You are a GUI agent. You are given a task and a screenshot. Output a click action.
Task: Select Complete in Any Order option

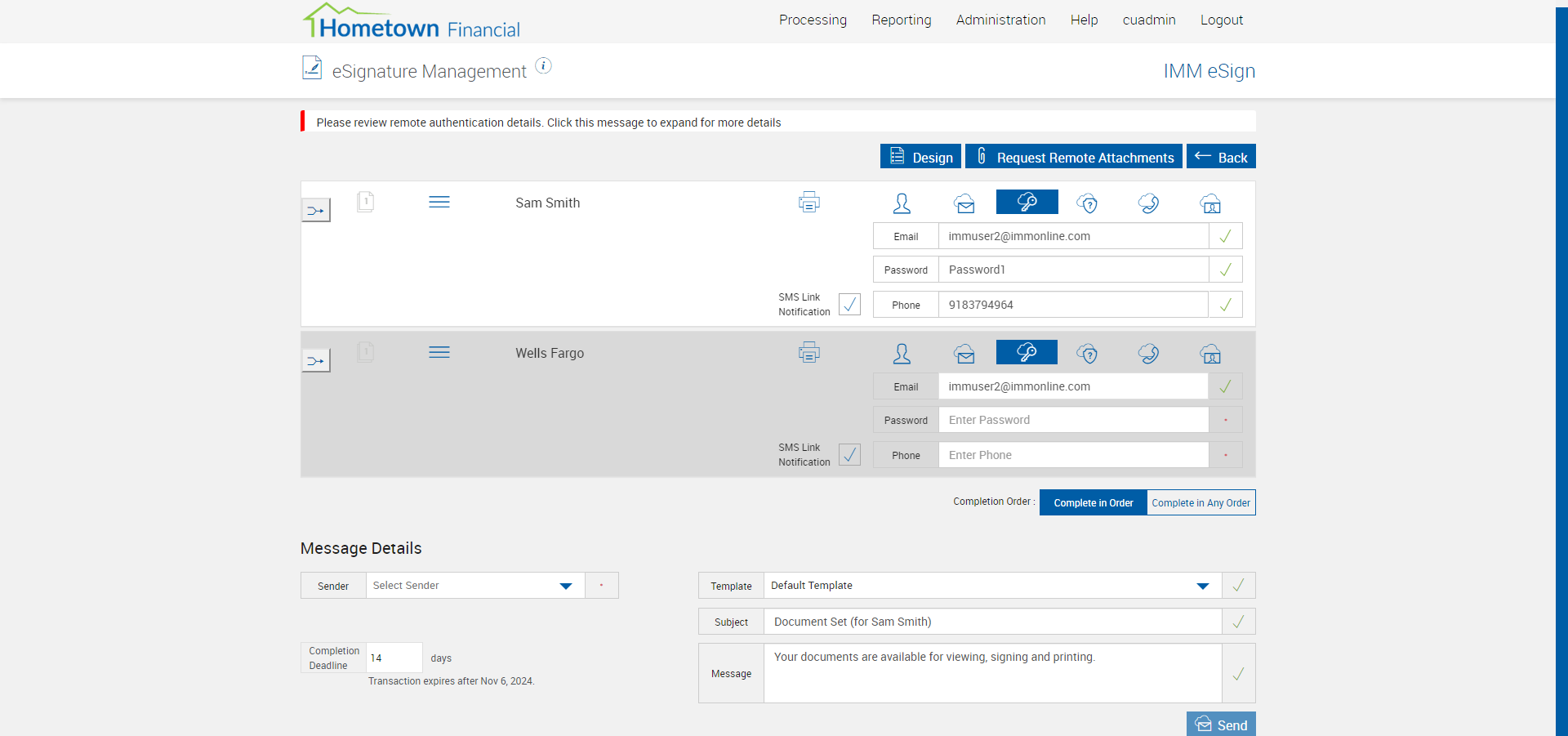click(1200, 502)
